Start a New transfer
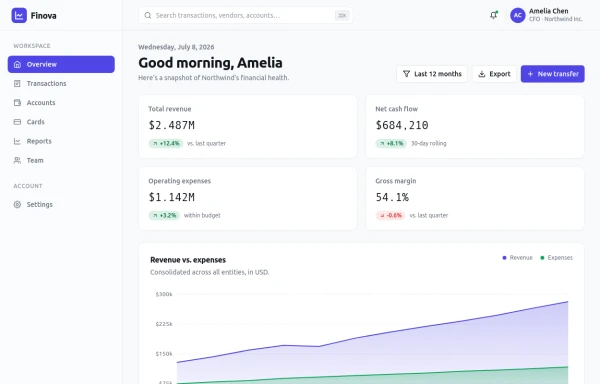 [553, 74]
